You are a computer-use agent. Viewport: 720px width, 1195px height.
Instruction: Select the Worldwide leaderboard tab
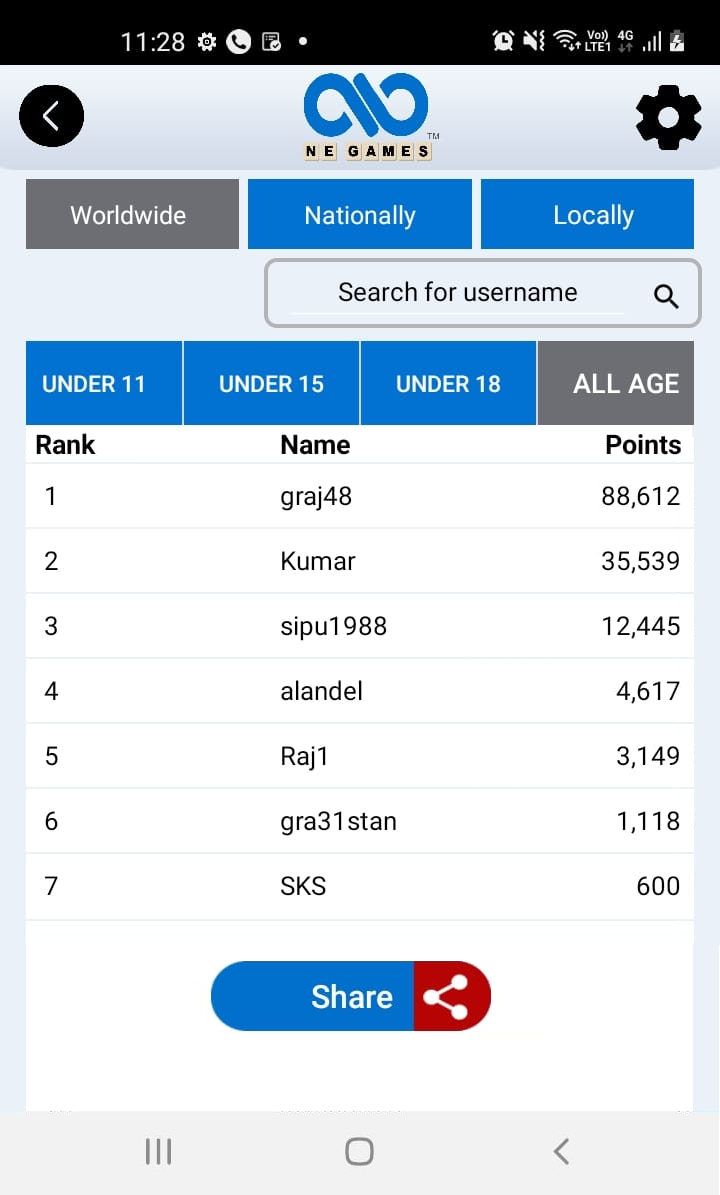(x=132, y=215)
